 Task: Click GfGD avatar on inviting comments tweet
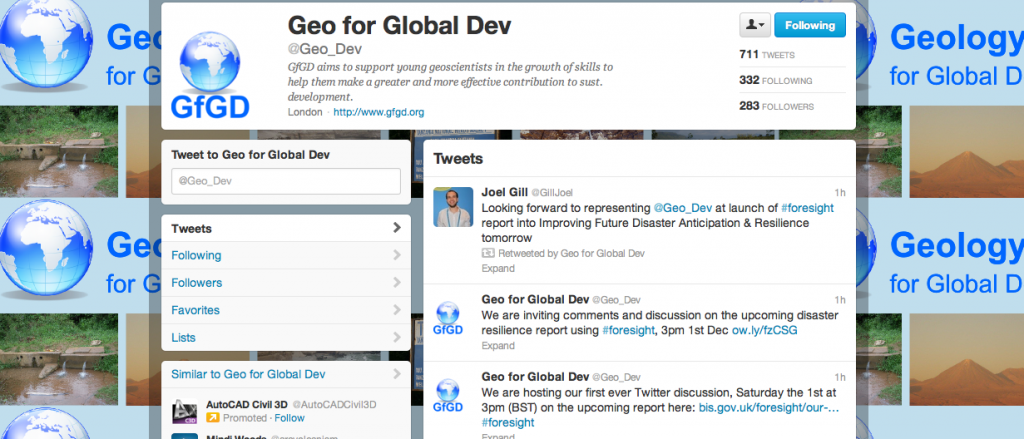point(448,317)
